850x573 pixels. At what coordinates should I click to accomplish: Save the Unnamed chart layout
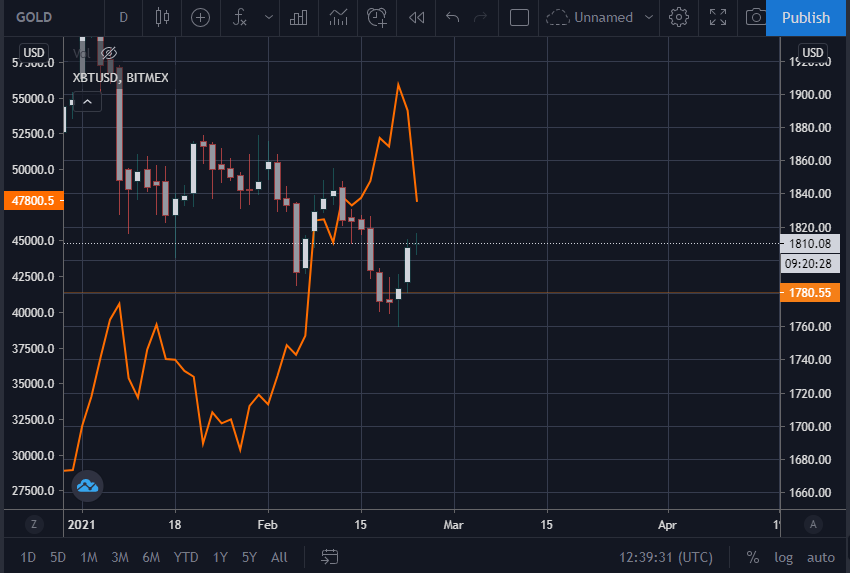pyautogui.click(x=589, y=17)
